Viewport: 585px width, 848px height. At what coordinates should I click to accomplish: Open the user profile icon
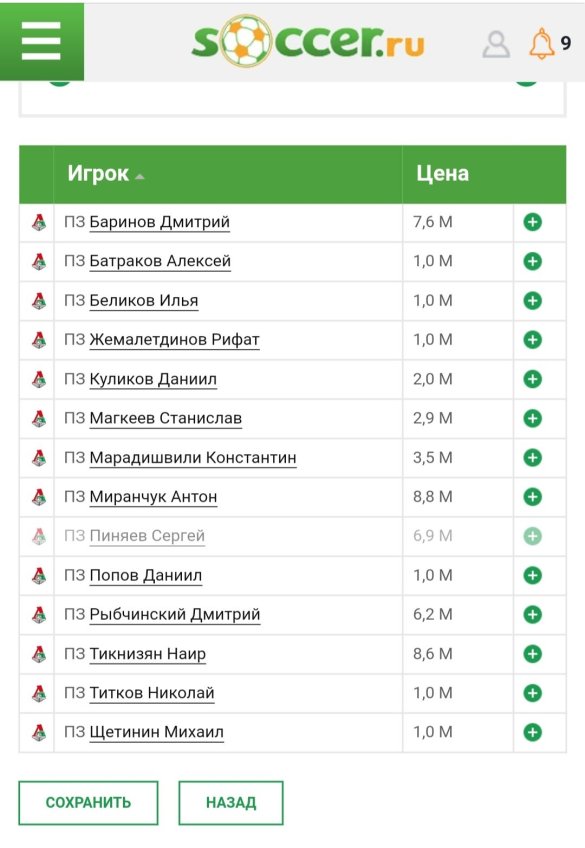(496, 44)
